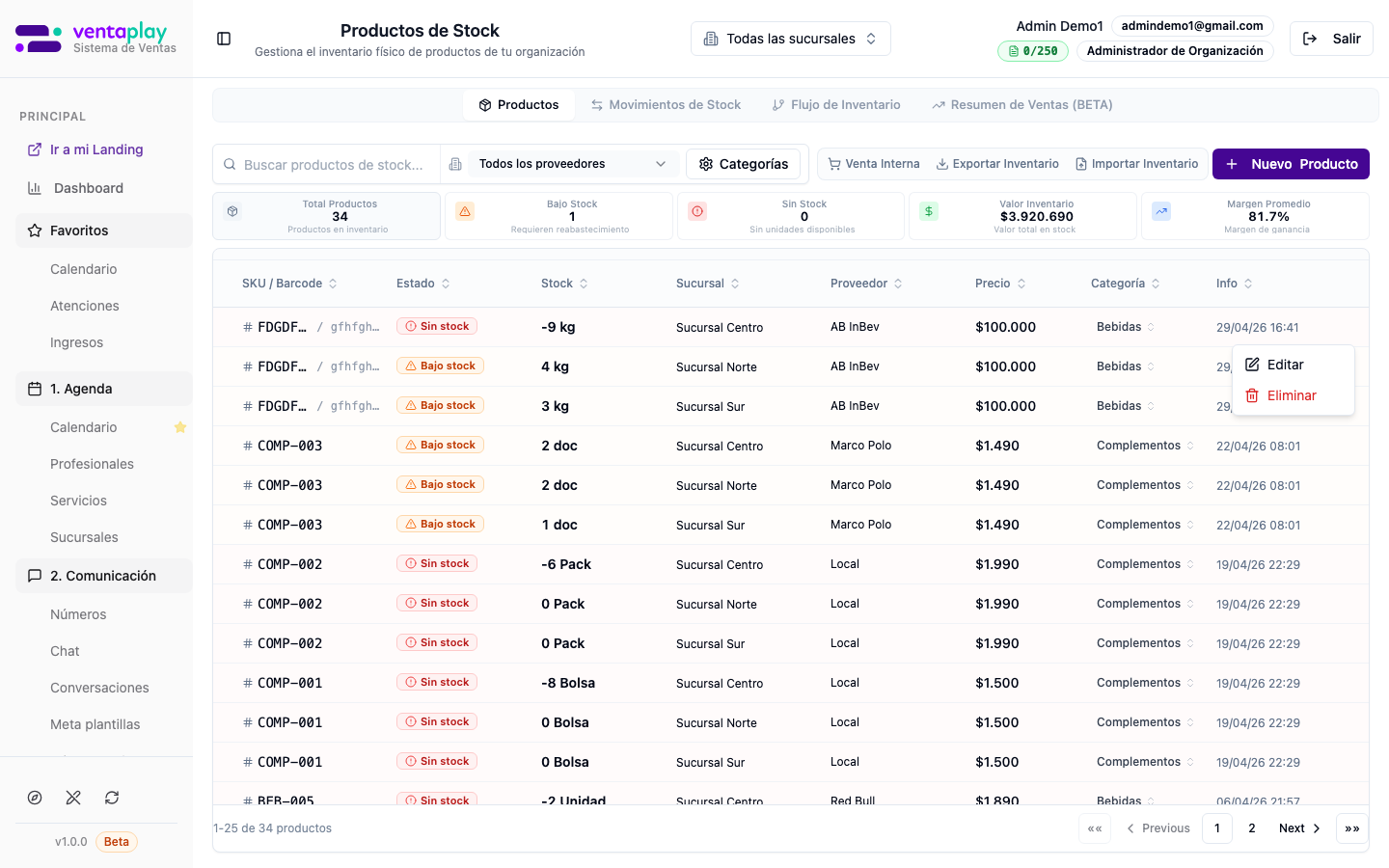Open Profesionales in the sidebar
This screenshot has height=868, width=1389.
pos(93,464)
